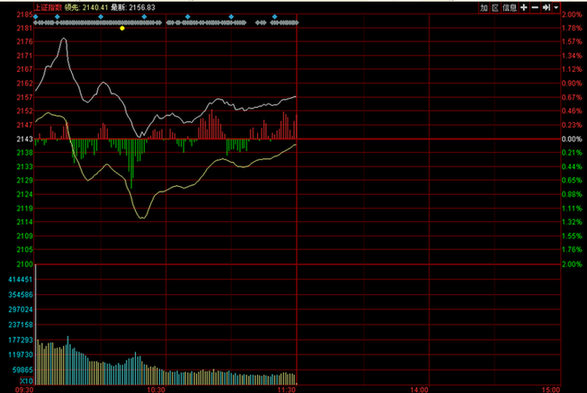Click the 10:30 time axis label
The image size is (587, 393).
[156, 390]
